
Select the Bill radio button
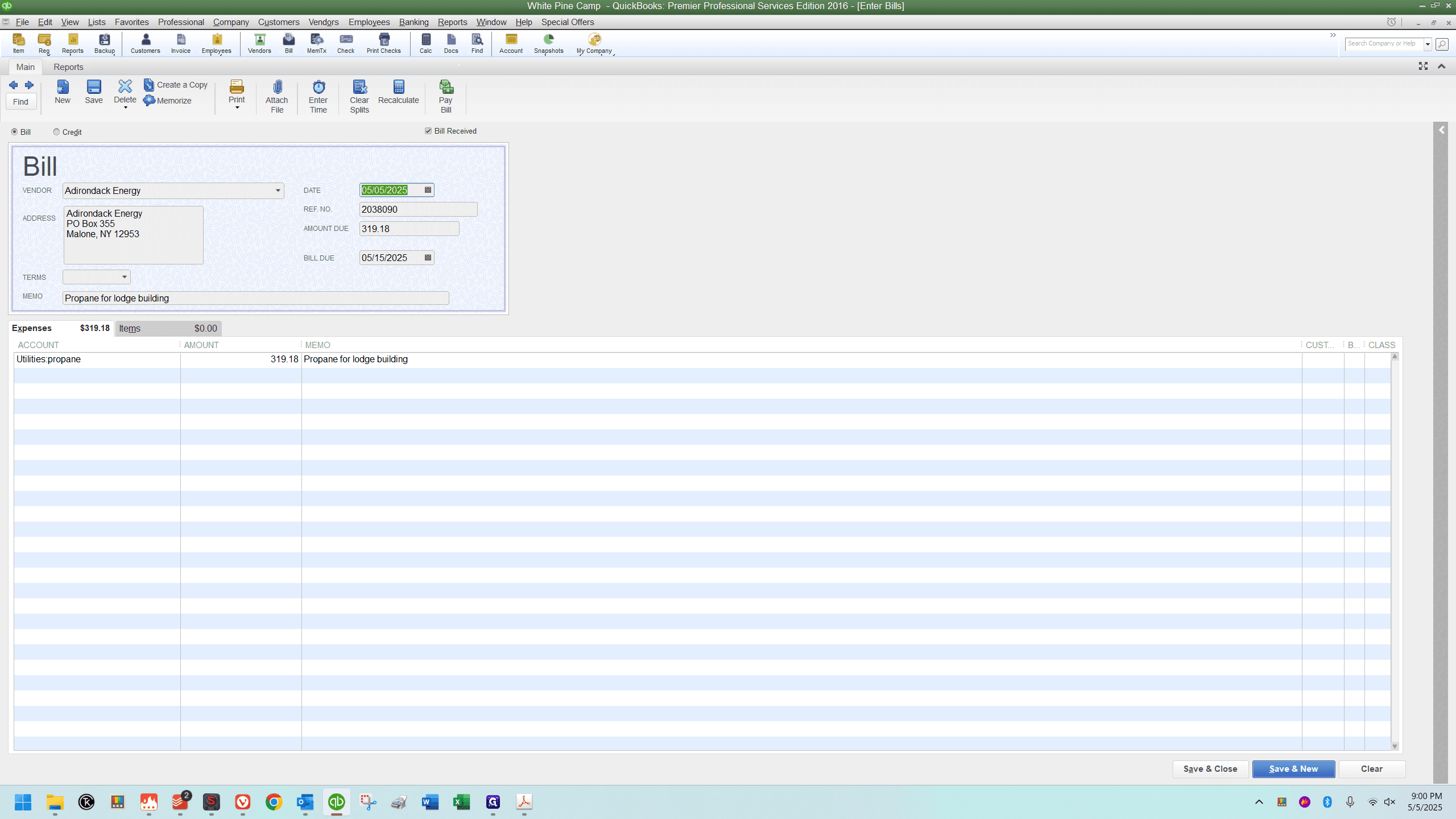(x=15, y=132)
